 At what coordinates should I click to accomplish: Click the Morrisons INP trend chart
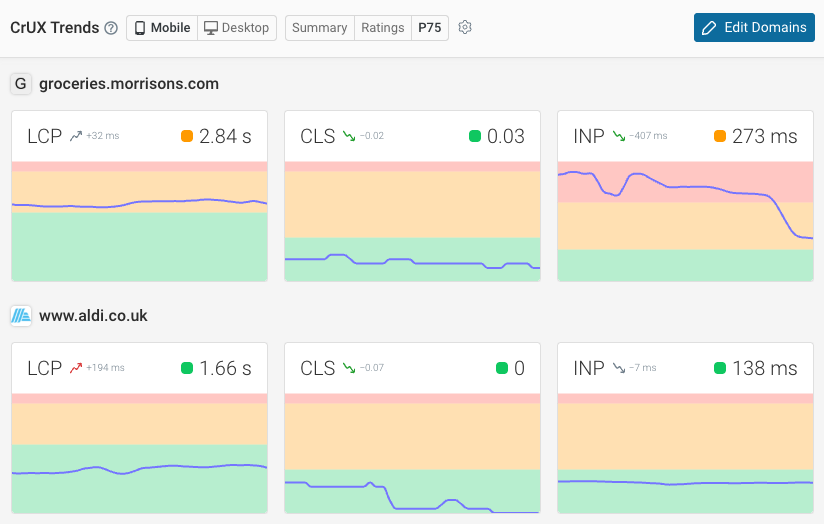pyautogui.click(x=685, y=221)
